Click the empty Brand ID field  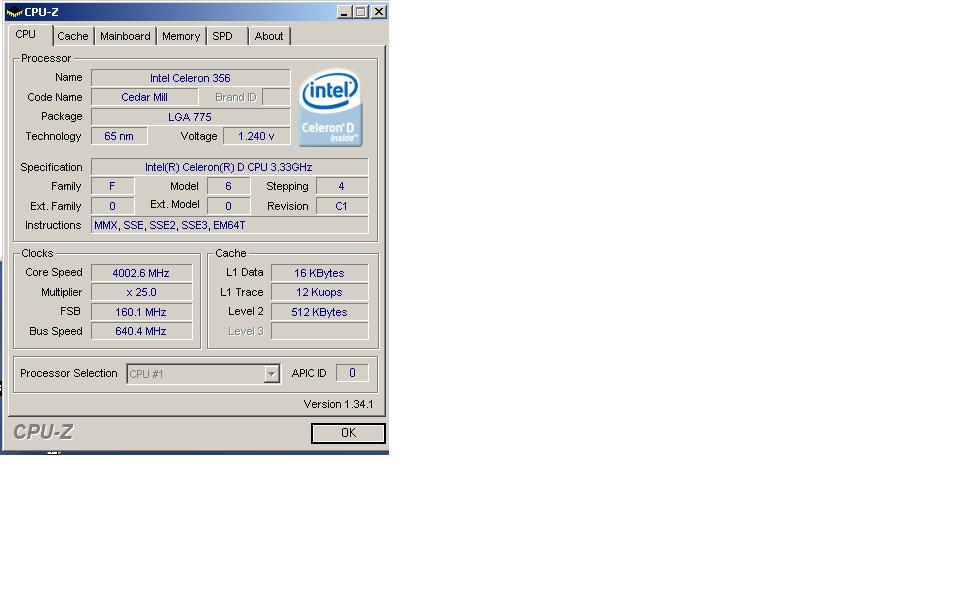276,97
